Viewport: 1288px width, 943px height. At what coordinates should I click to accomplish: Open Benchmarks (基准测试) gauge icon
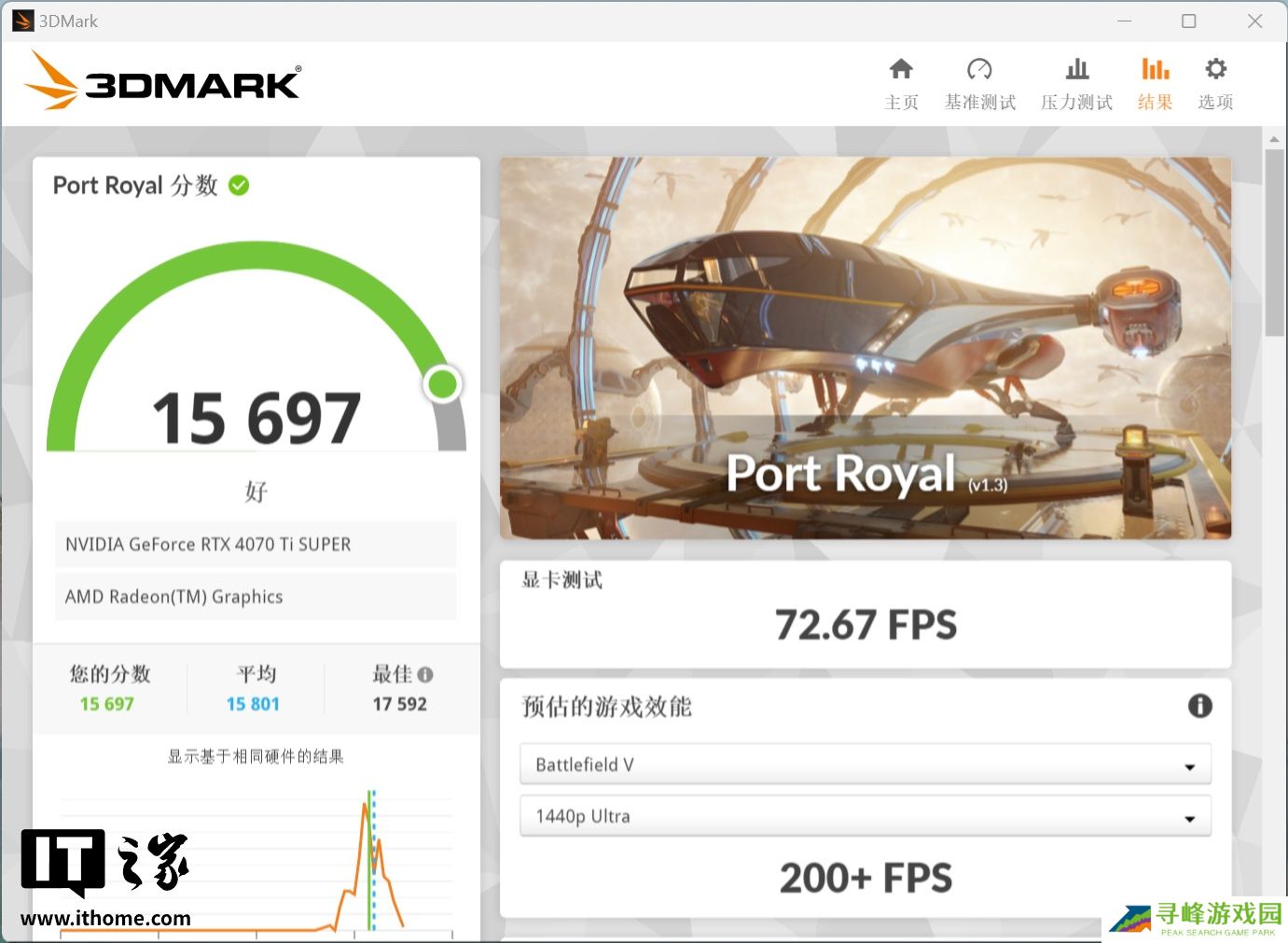pyautogui.click(x=979, y=70)
